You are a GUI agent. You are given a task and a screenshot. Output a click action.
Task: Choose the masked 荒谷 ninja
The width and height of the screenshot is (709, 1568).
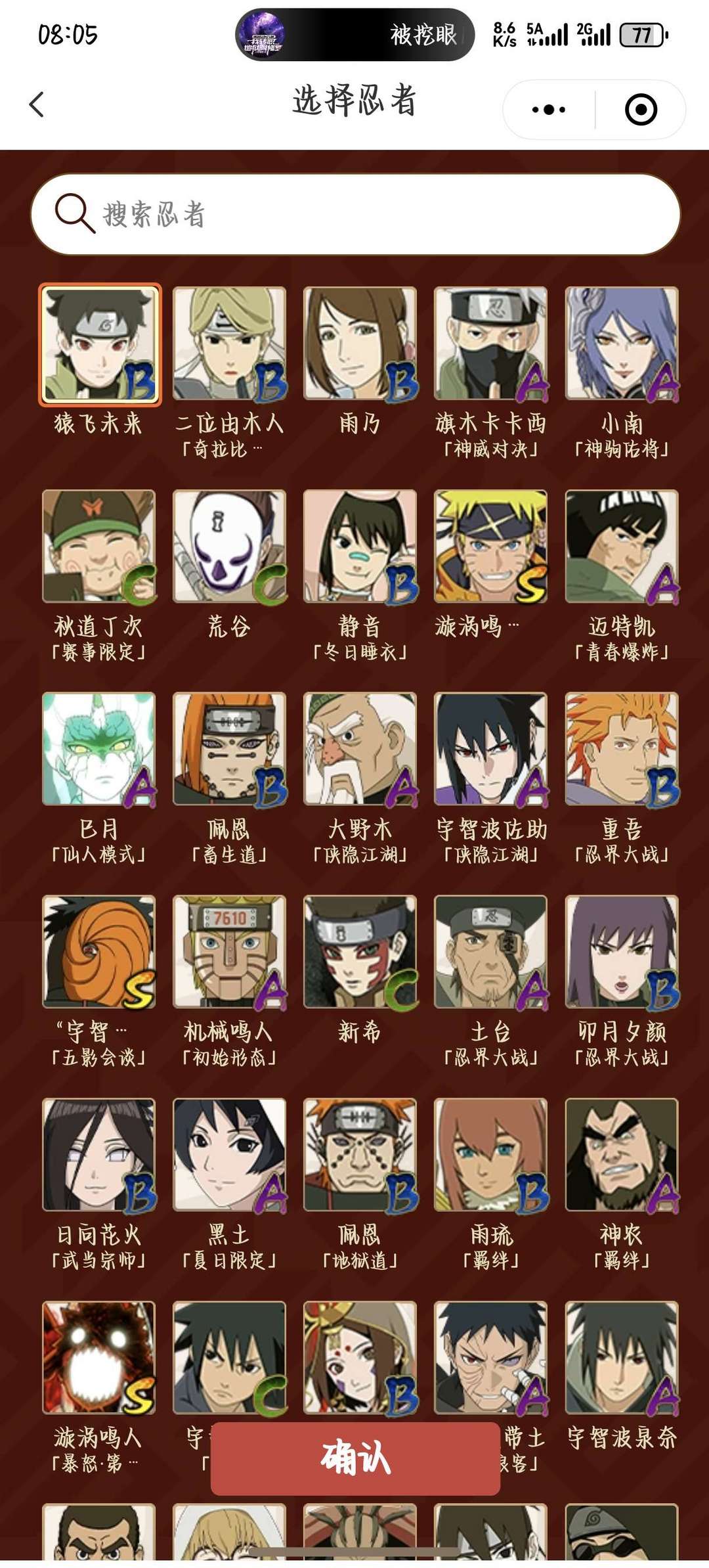point(229,547)
